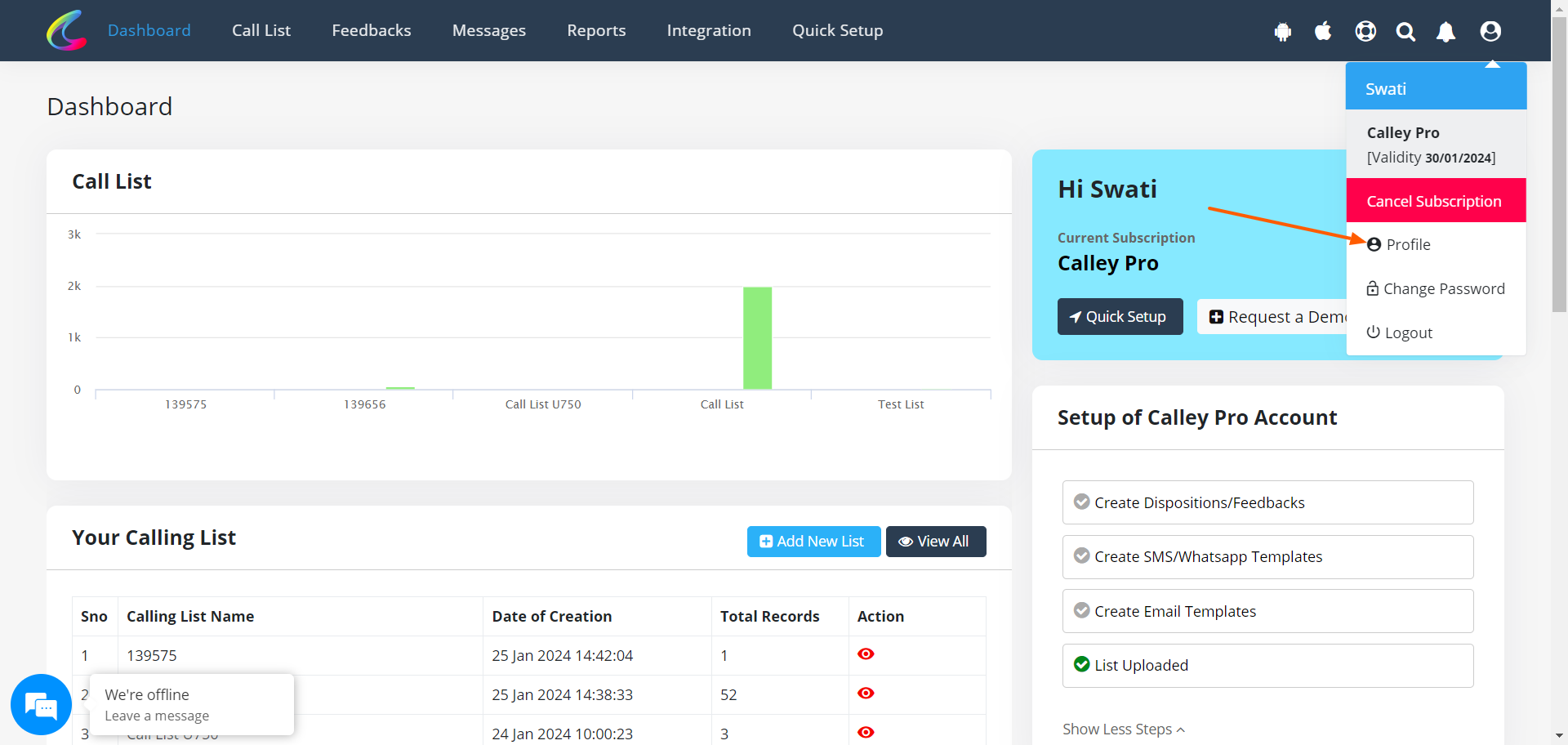Screen dimensions: 1568x745
Task: Click '24 Jan 2024 10:00:23' date cell
Action: 597,732
